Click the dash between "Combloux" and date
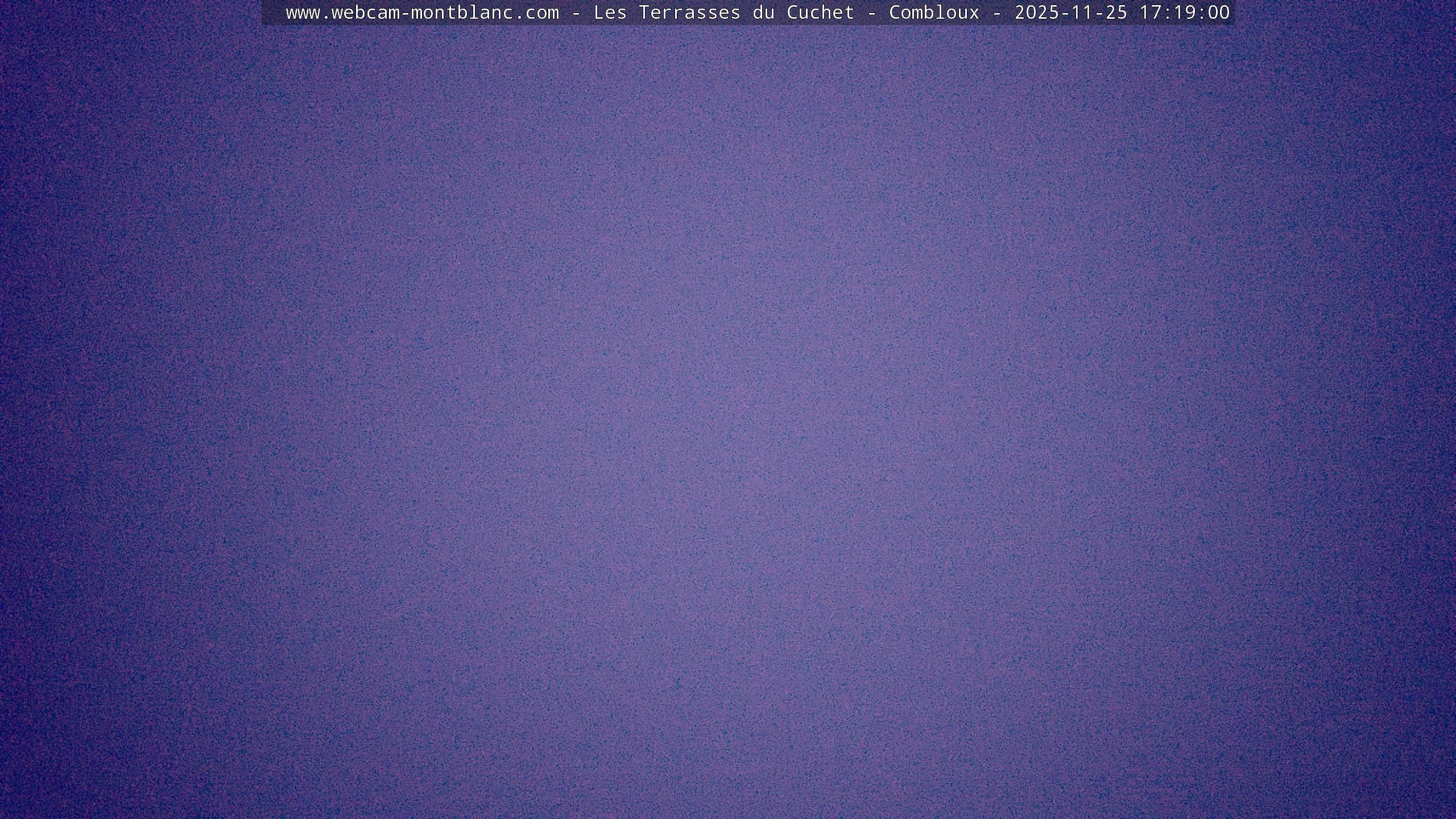 pyautogui.click(x=996, y=13)
